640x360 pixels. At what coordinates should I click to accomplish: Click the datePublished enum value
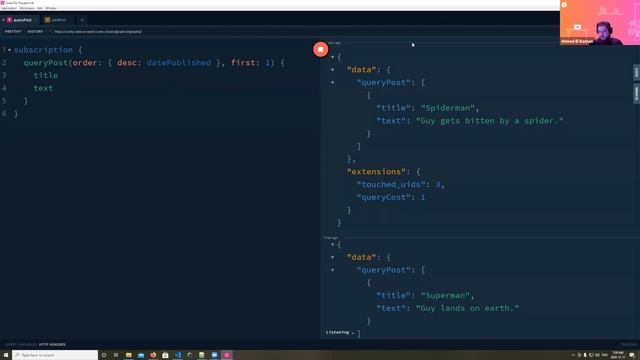click(179, 62)
